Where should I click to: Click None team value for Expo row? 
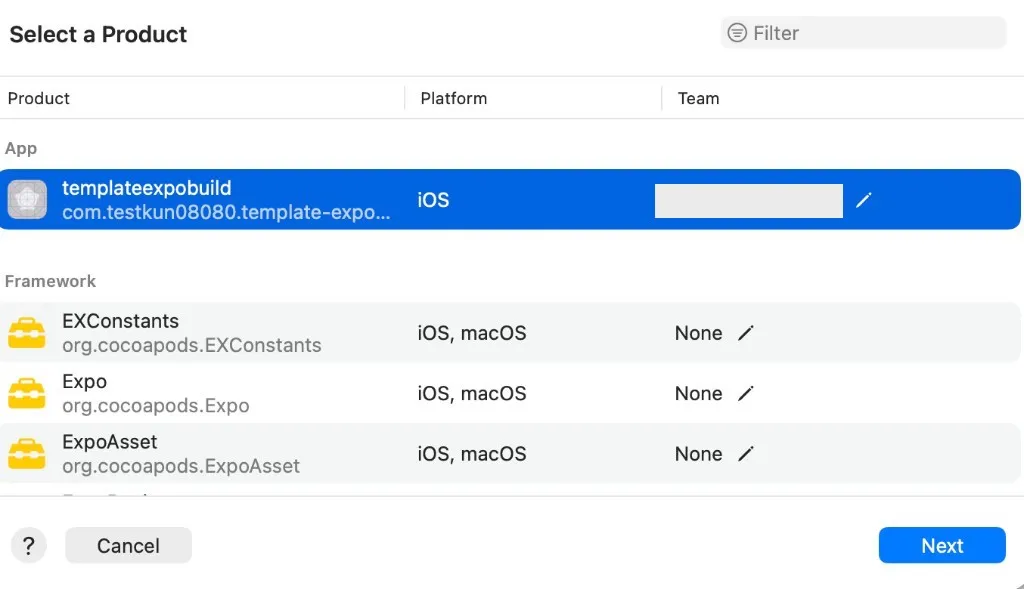click(x=698, y=394)
